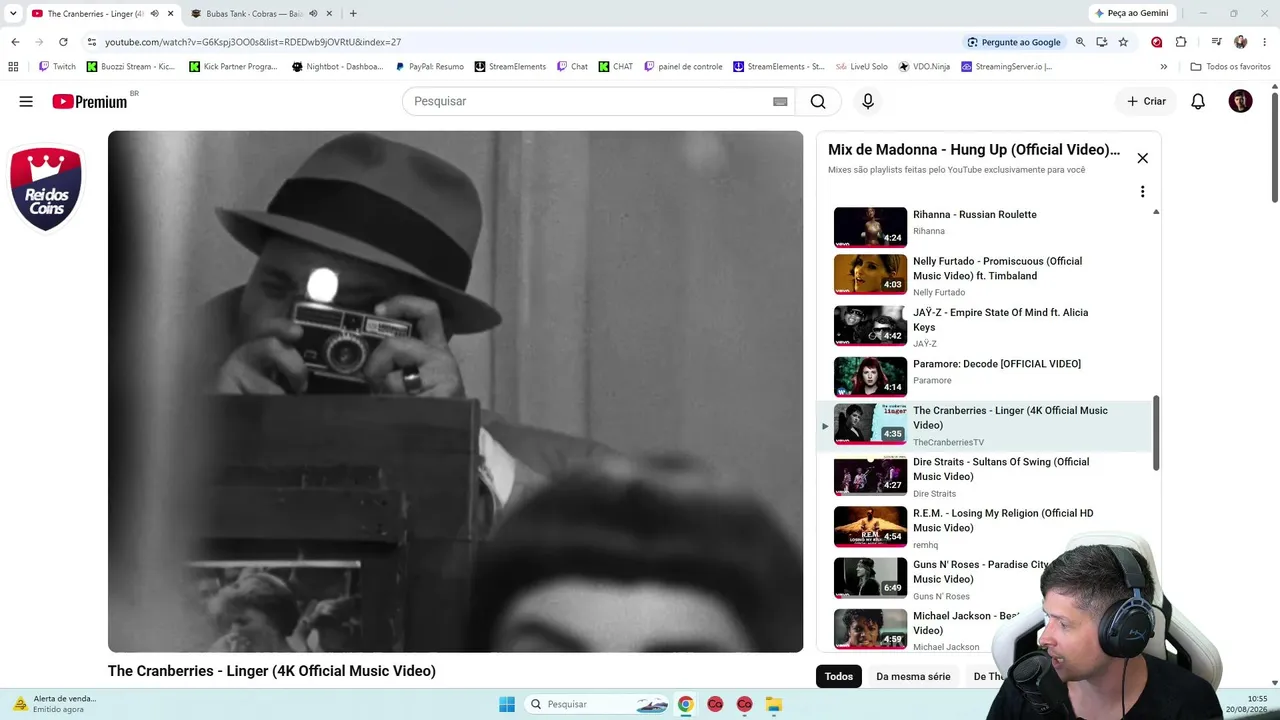
Task: Play Guns N' Roses - Paradise City thumbnail
Action: click(x=870, y=578)
